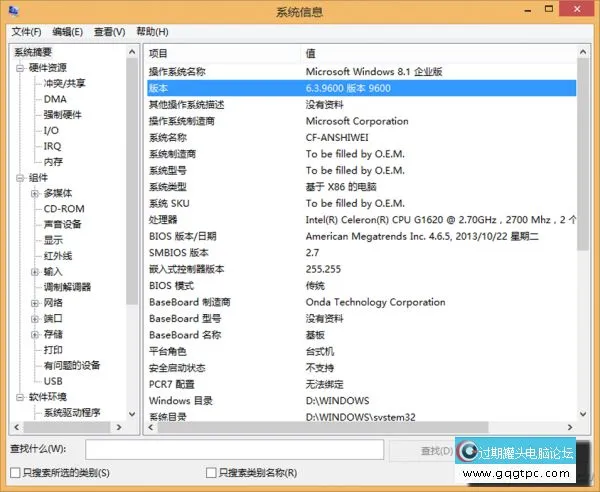The height and width of the screenshot is (492, 600).
Task: Select 冲突/共享 in the tree
Action: click(x=64, y=83)
